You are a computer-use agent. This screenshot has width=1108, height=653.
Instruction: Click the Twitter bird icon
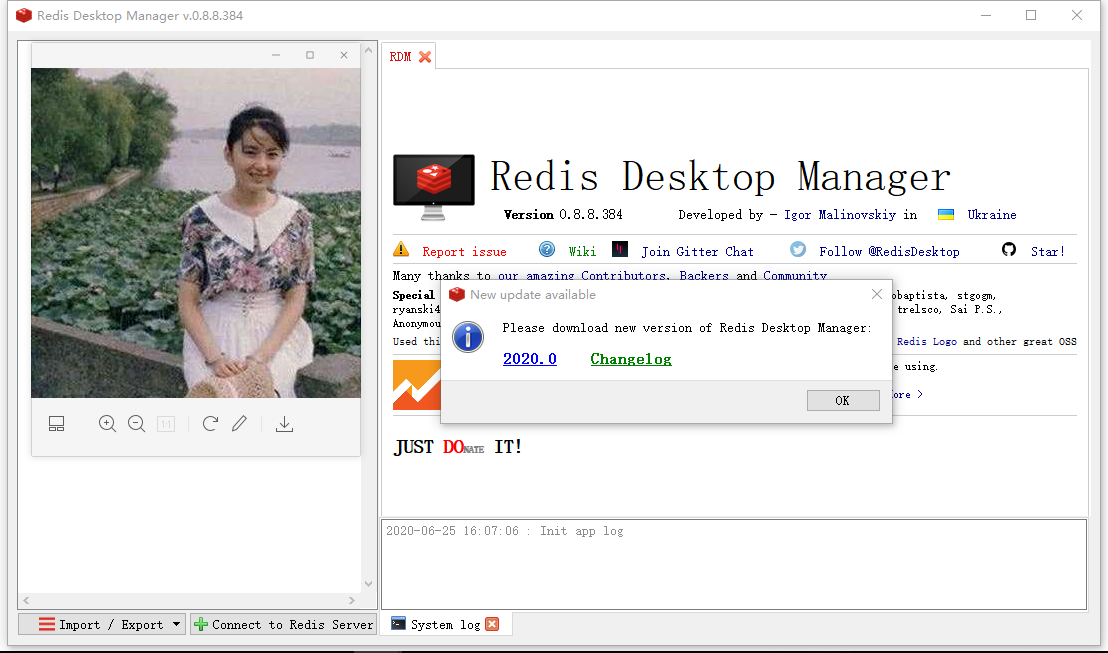click(798, 249)
